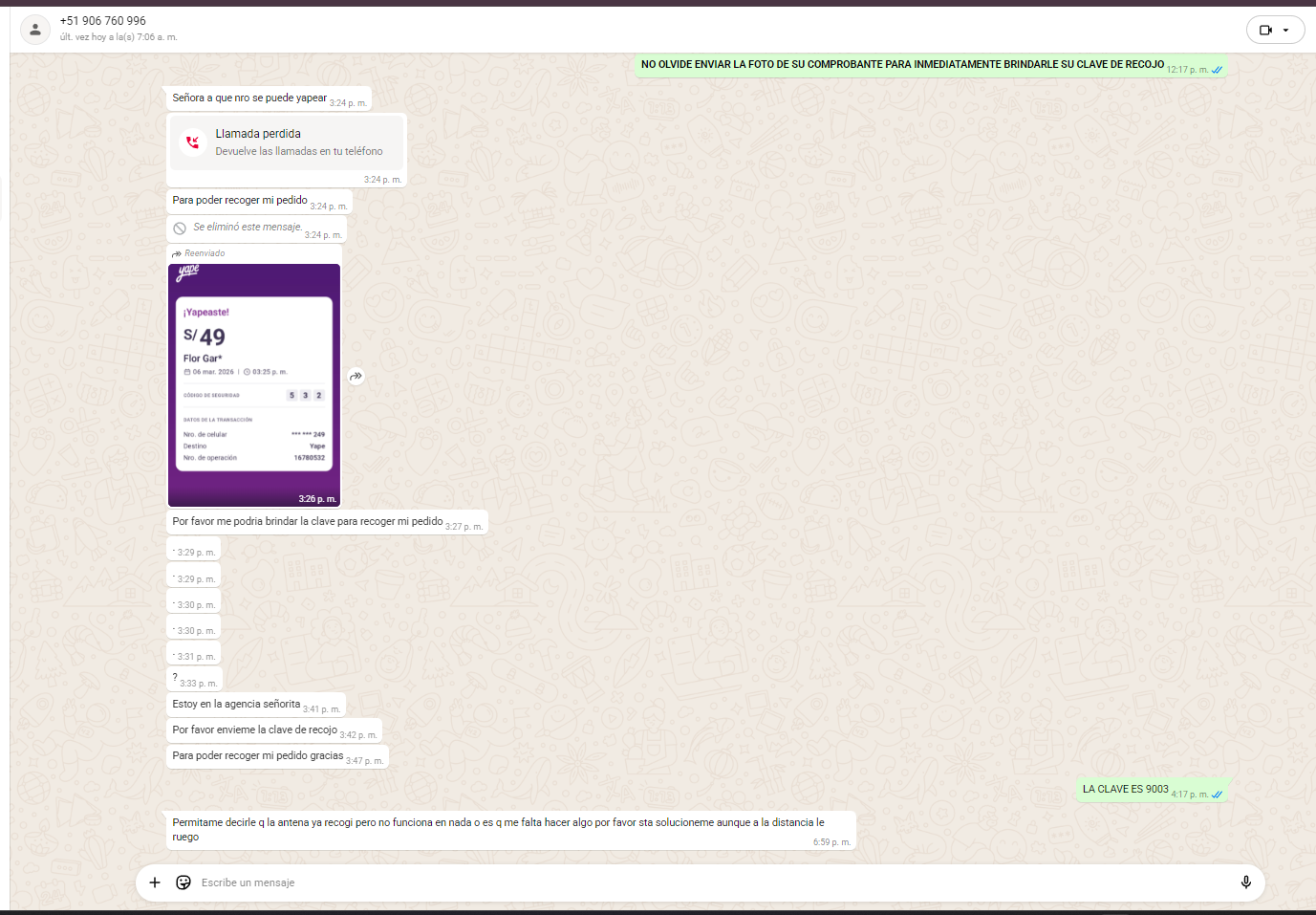Expand the call options dropdown arrow
This screenshot has width=1316, height=915.
pyautogui.click(x=1286, y=31)
